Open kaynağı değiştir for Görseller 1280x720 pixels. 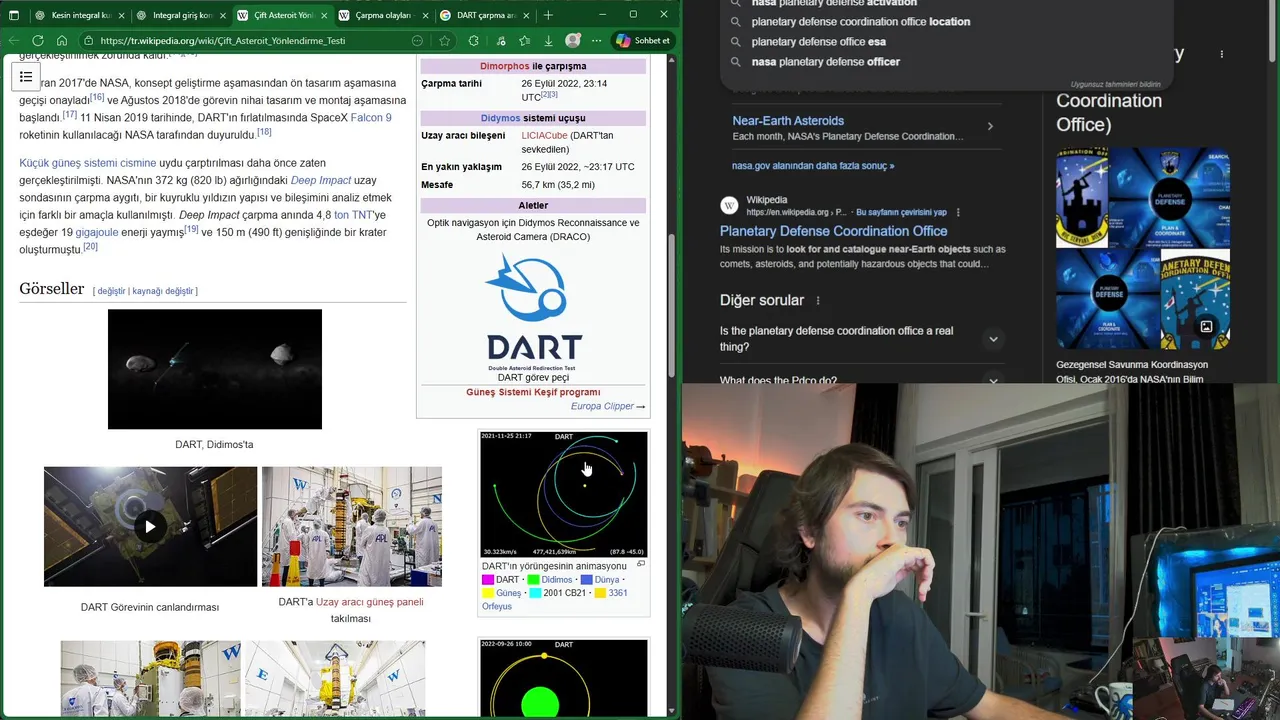point(163,291)
